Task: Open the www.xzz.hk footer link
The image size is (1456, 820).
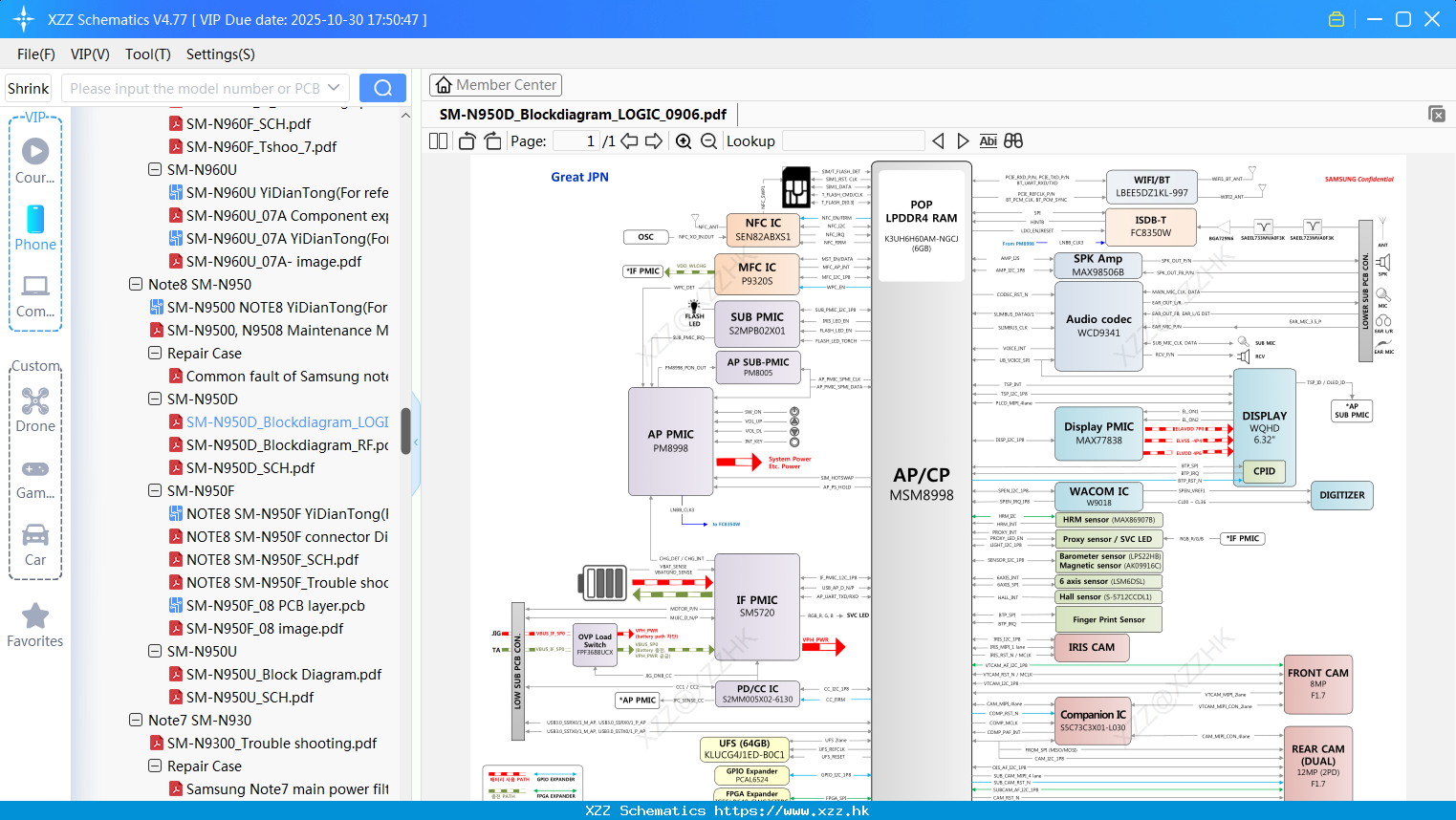Action: (x=792, y=810)
